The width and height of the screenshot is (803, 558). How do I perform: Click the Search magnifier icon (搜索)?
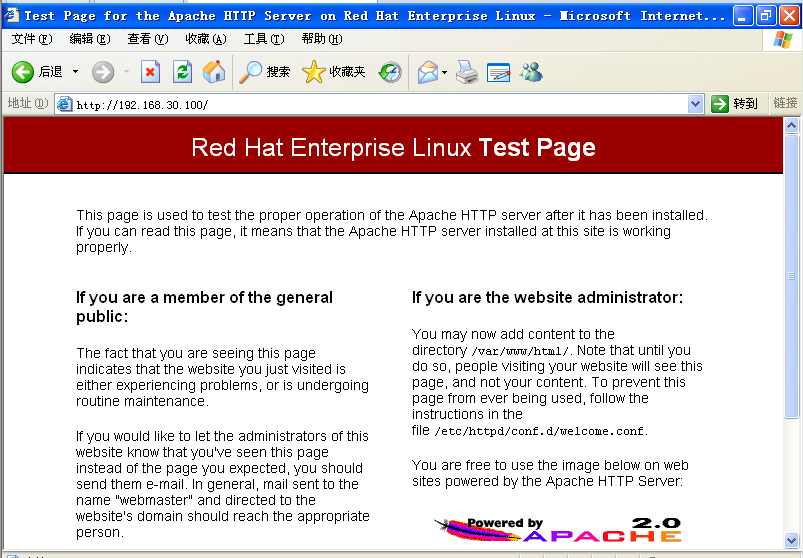[x=250, y=72]
